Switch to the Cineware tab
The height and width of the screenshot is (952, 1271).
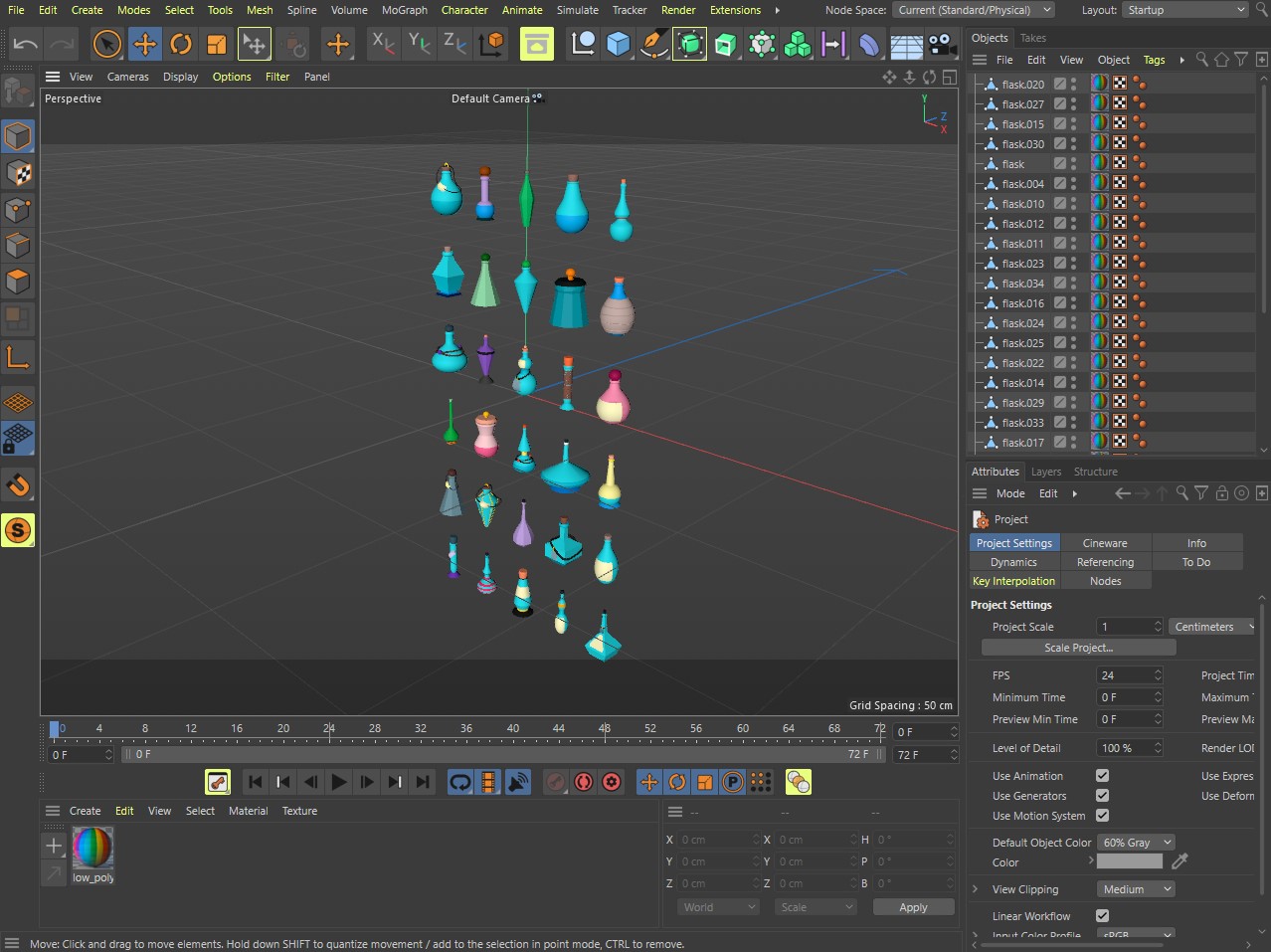(x=1105, y=543)
